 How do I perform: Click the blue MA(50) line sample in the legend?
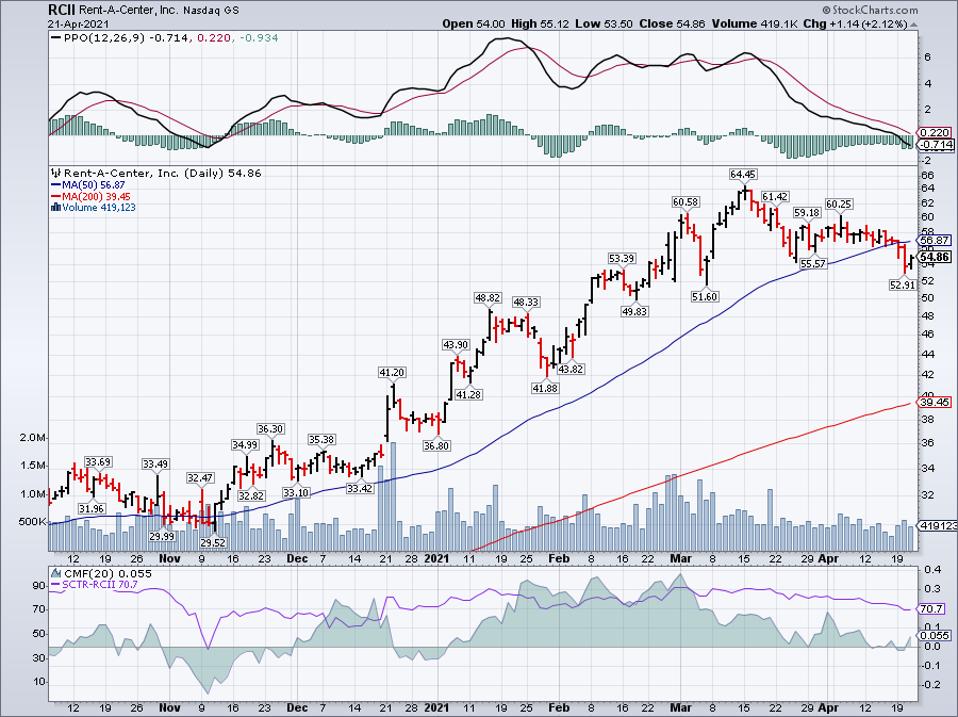[56, 185]
